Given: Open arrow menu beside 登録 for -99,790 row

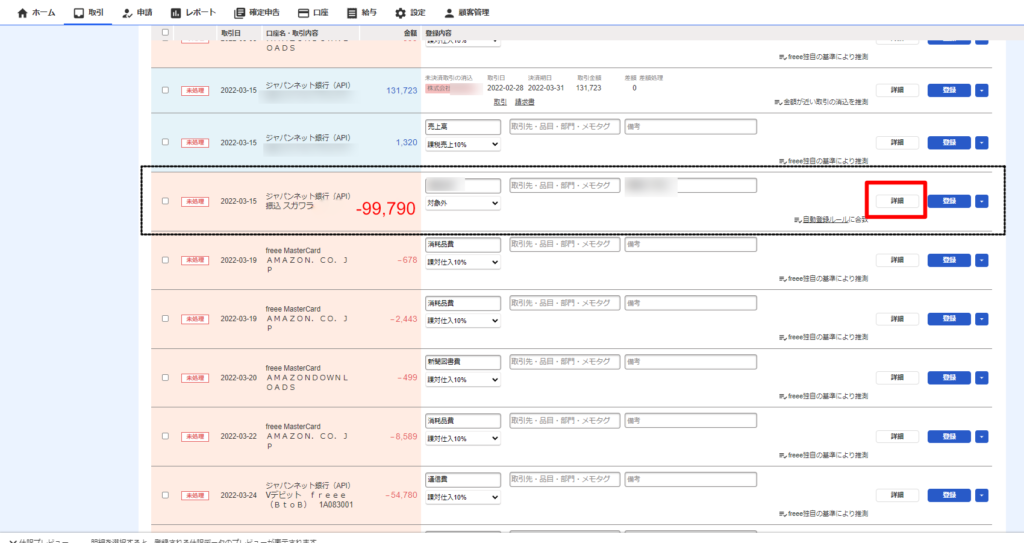Looking at the screenshot, I should click(x=981, y=201).
